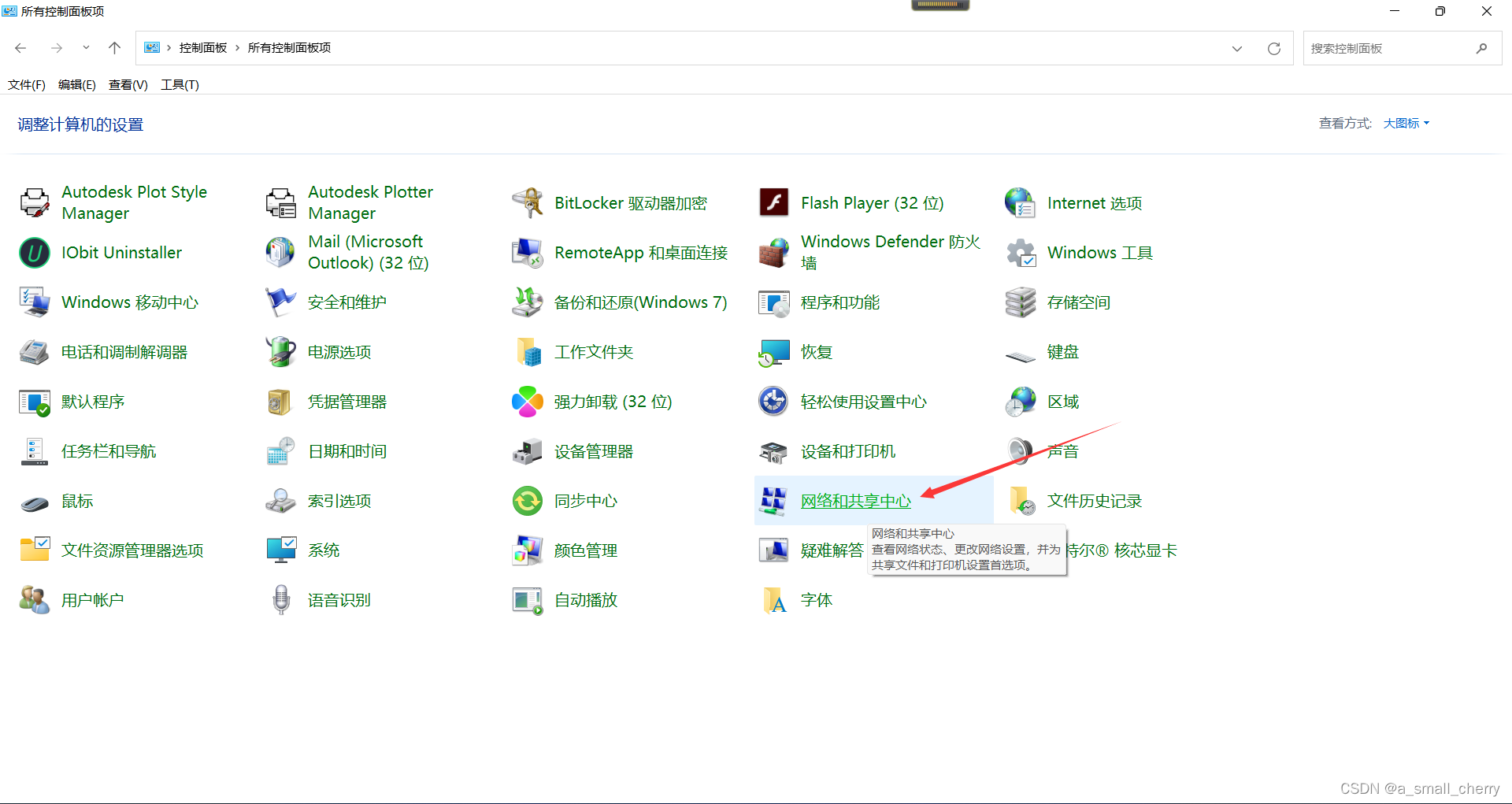This screenshot has width=1512, height=804.
Task: Open the Flash Player (32 位) icon
Action: (x=774, y=203)
